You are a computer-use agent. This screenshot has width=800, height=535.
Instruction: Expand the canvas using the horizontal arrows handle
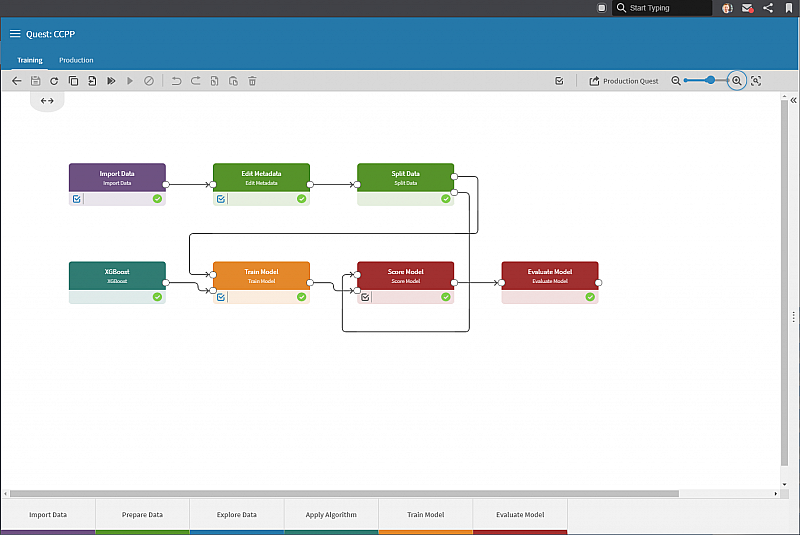47,101
